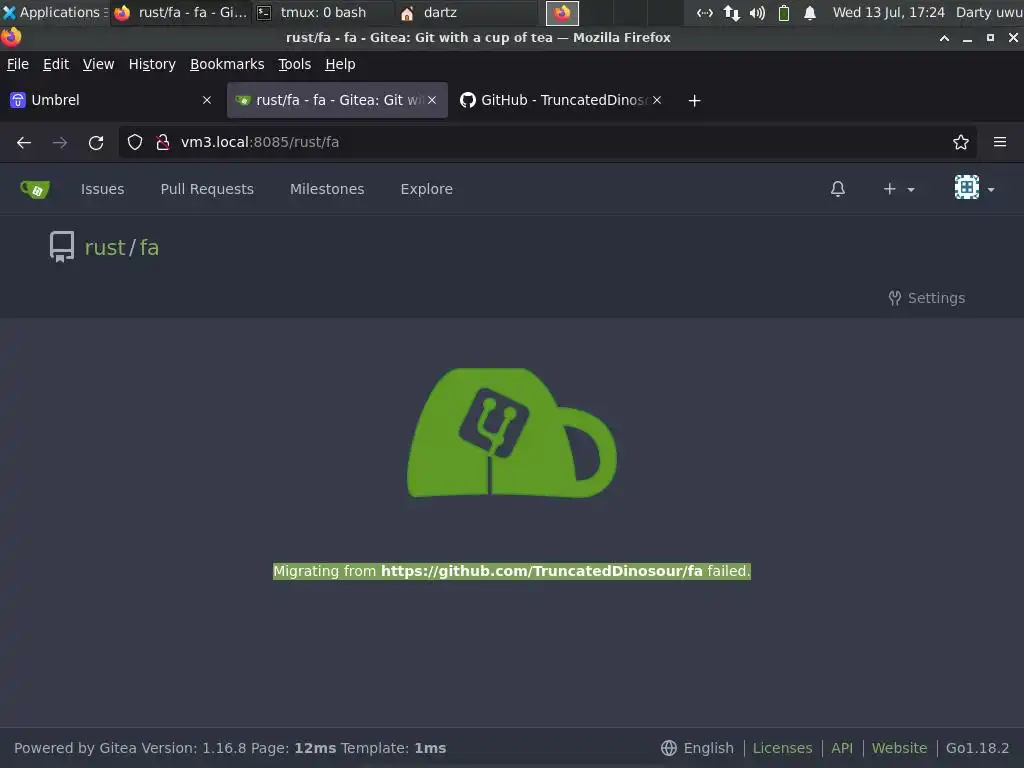
Task: Open Milestones in the navbar
Action: [x=327, y=189]
